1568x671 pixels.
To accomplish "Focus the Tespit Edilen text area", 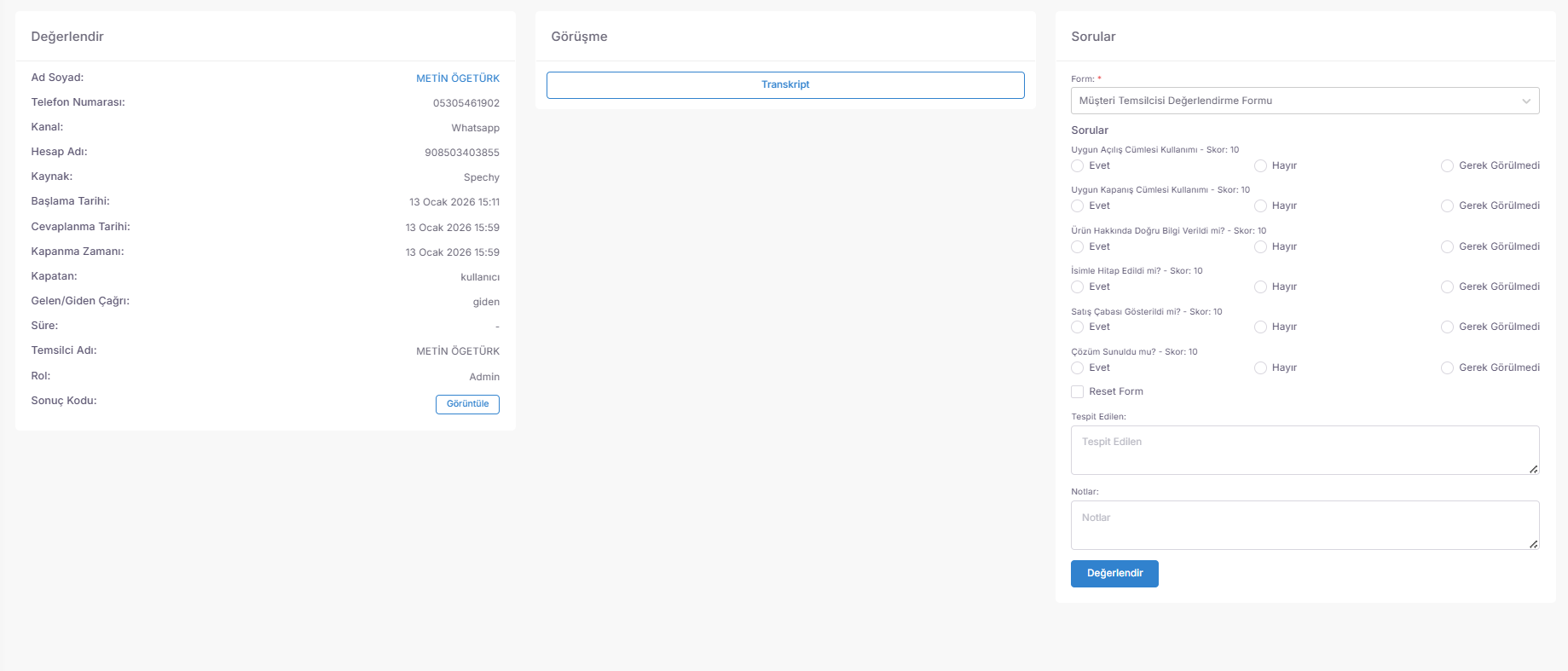I will [1305, 450].
